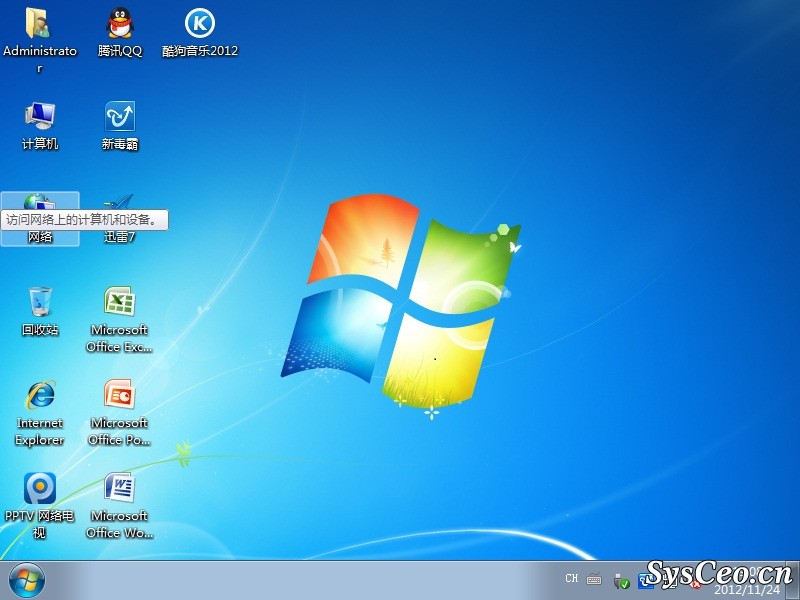
Task: Click the Show Desktop strip at taskbar end
Action: pyautogui.click(x=795, y=581)
